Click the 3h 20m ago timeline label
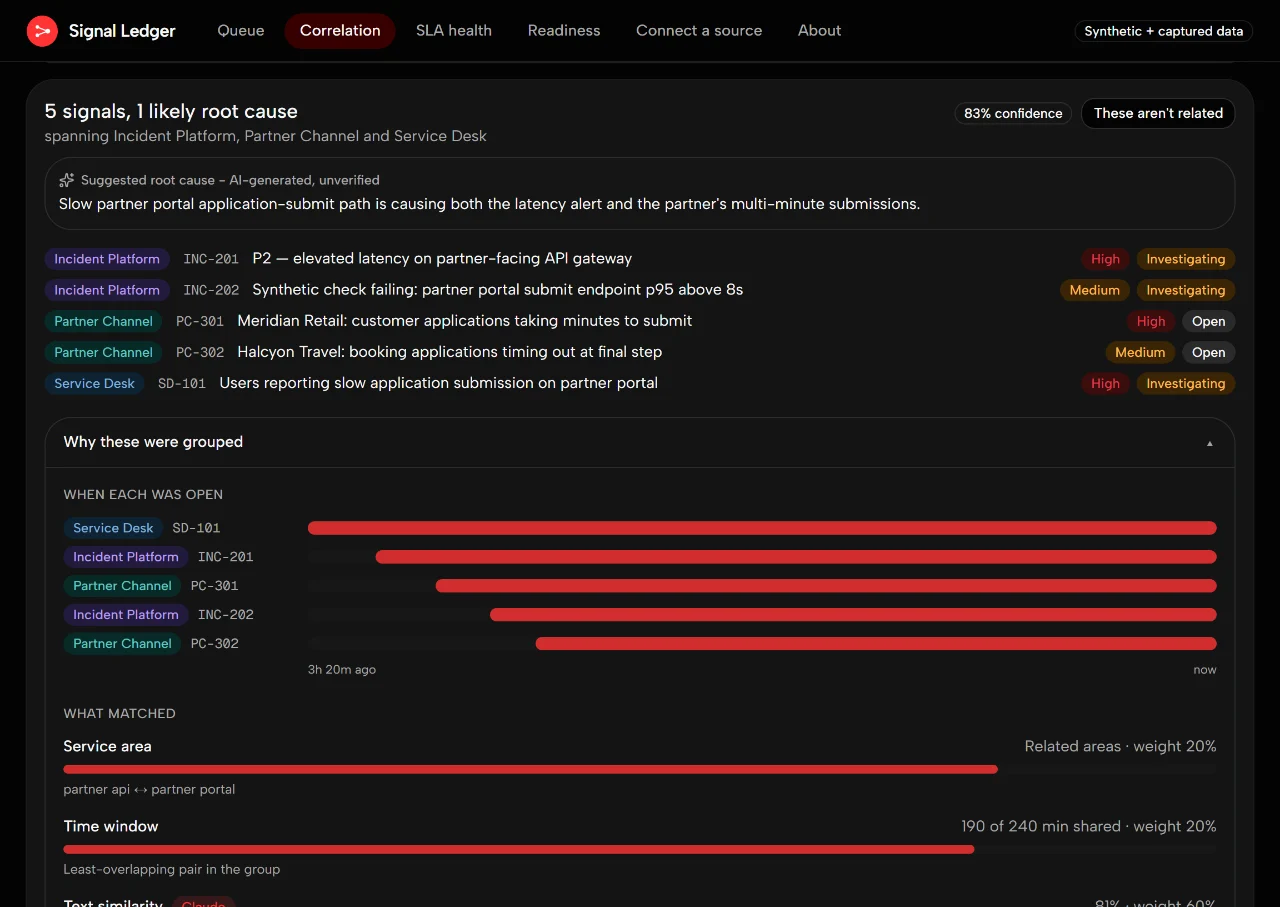1280x907 pixels. click(342, 669)
